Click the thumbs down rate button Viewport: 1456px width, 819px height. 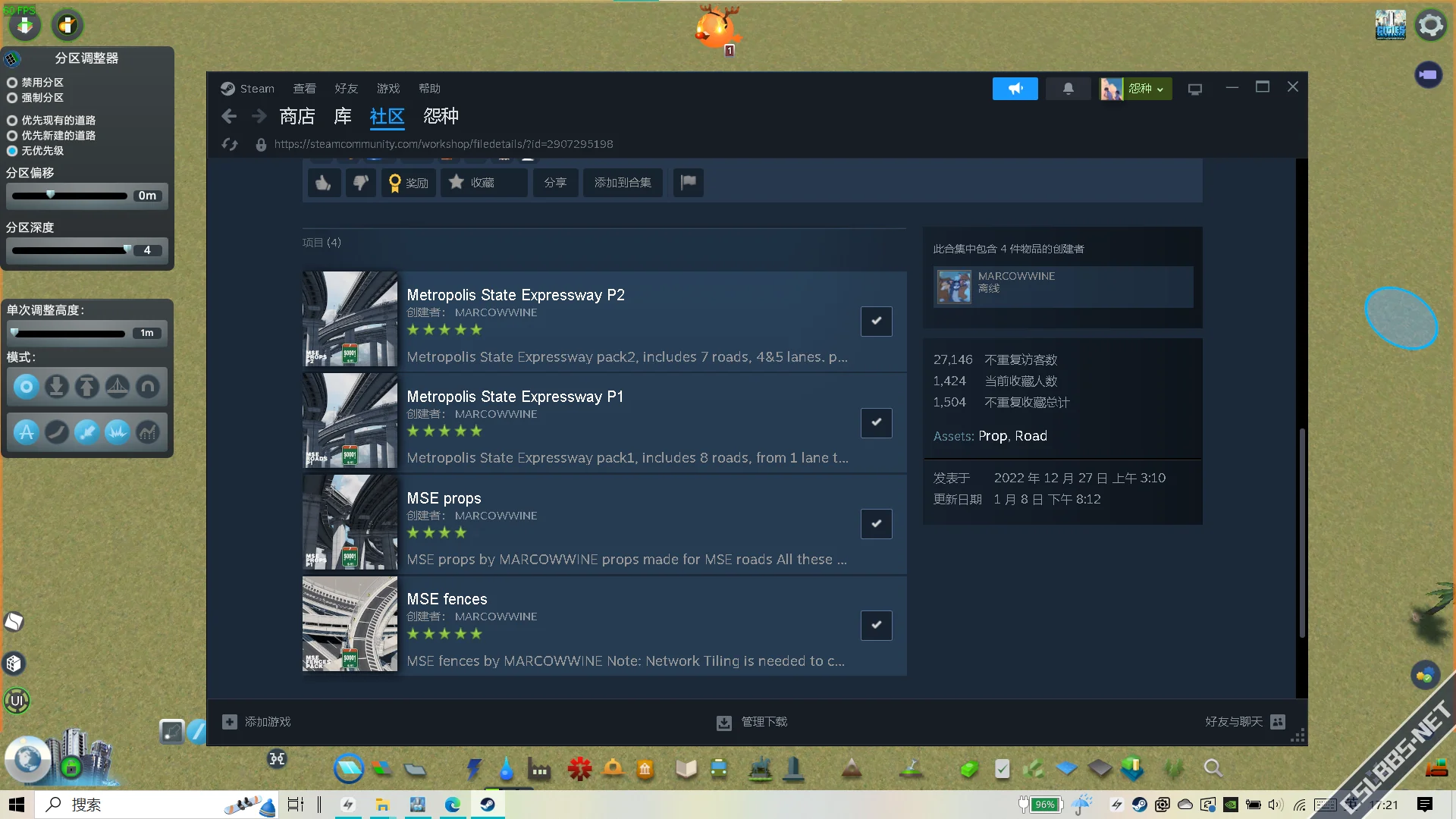point(361,183)
